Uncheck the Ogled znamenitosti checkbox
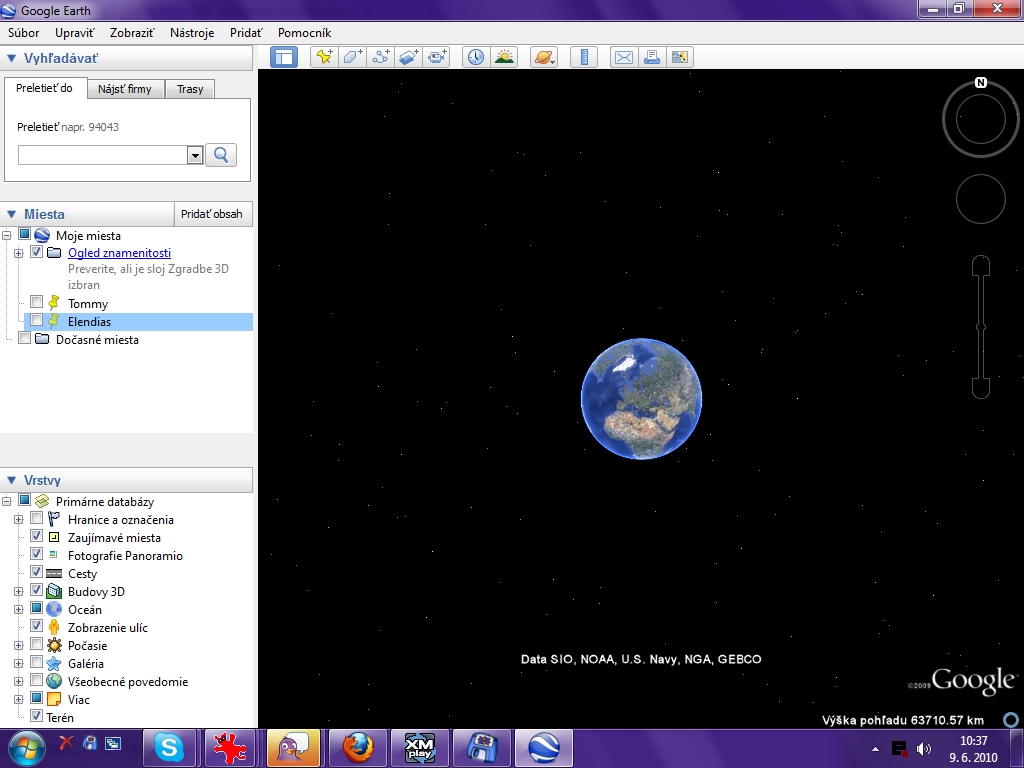This screenshot has width=1024, height=768. pyautogui.click(x=37, y=251)
